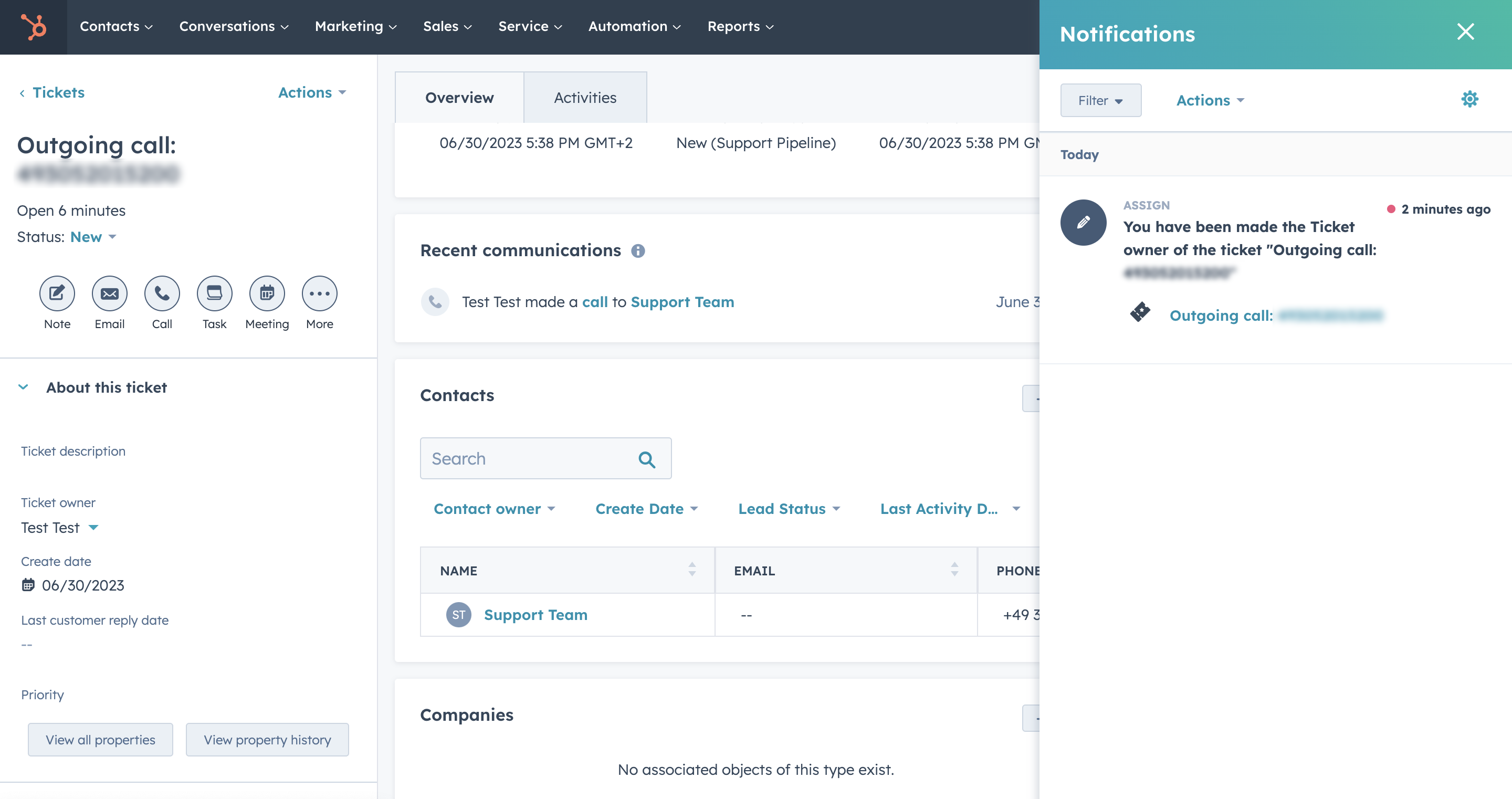Image resolution: width=1512 pixels, height=799 pixels.
Task: Open the Sales navigation menu
Action: tap(447, 27)
